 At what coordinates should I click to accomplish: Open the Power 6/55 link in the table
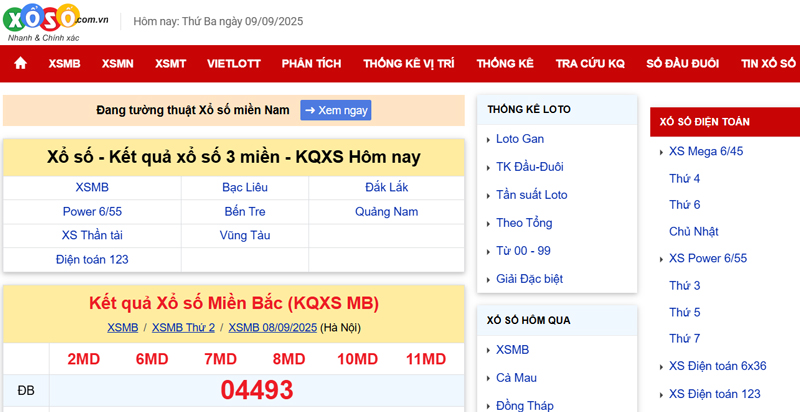tap(92, 212)
